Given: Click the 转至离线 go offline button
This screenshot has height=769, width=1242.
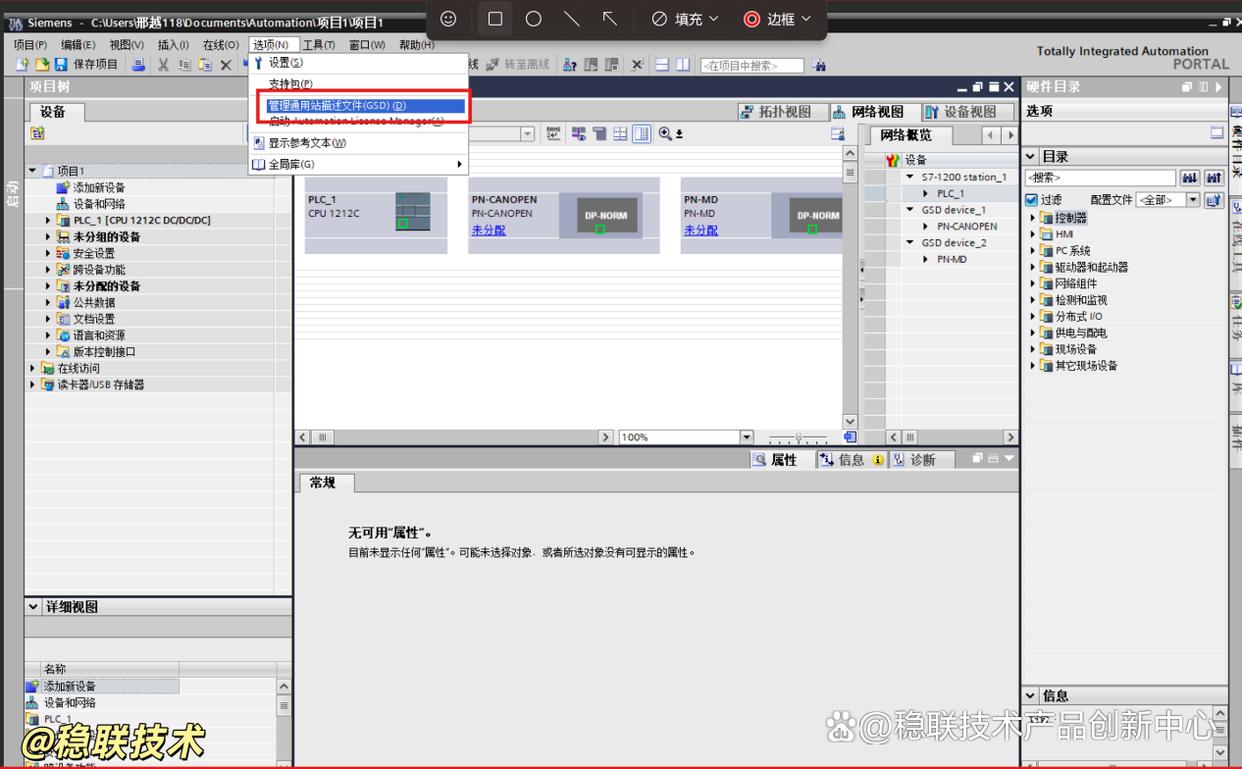Looking at the screenshot, I should click(x=519, y=65).
